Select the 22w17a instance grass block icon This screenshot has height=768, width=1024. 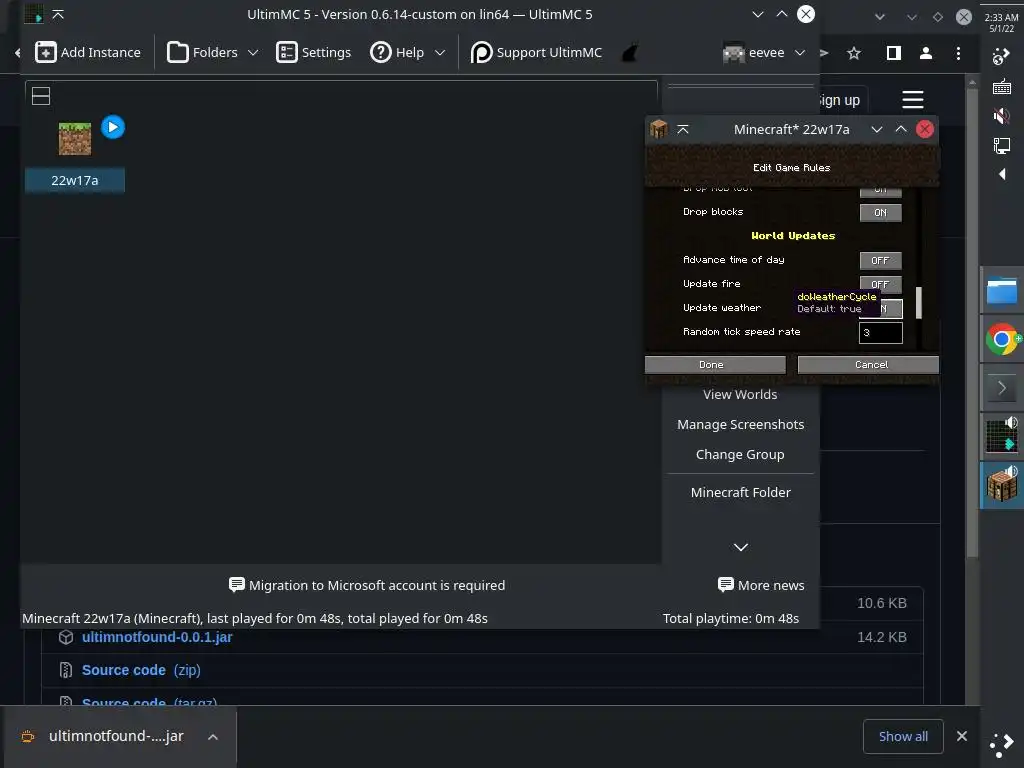[x=75, y=138]
